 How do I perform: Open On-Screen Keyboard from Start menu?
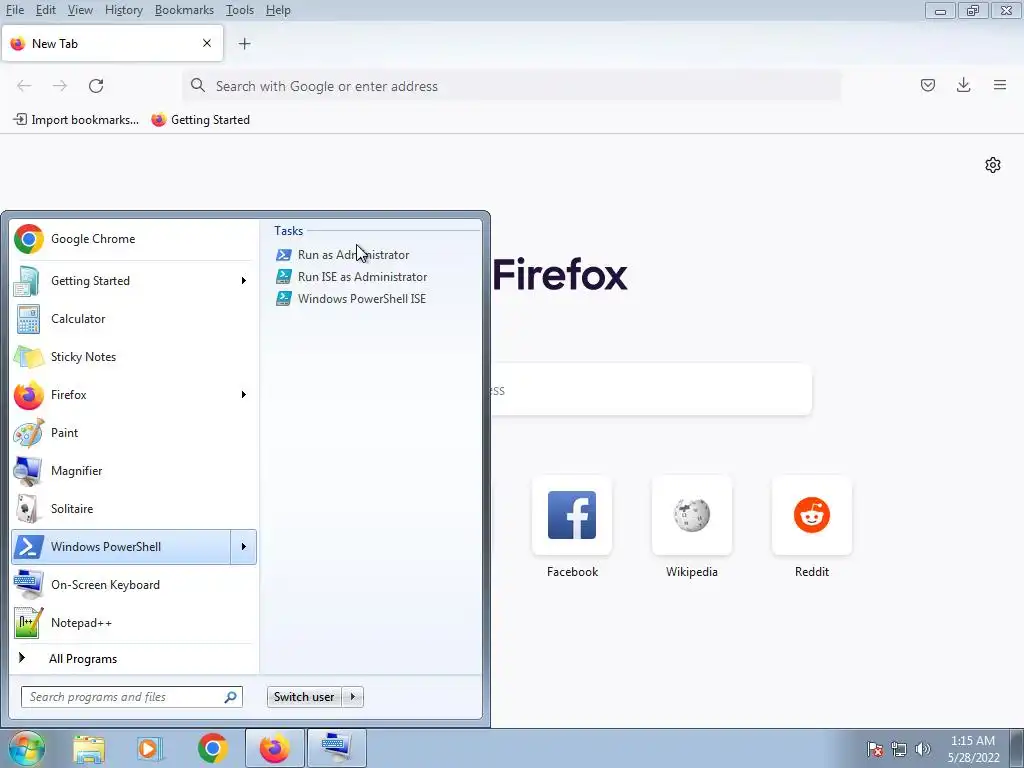[133, 584]
